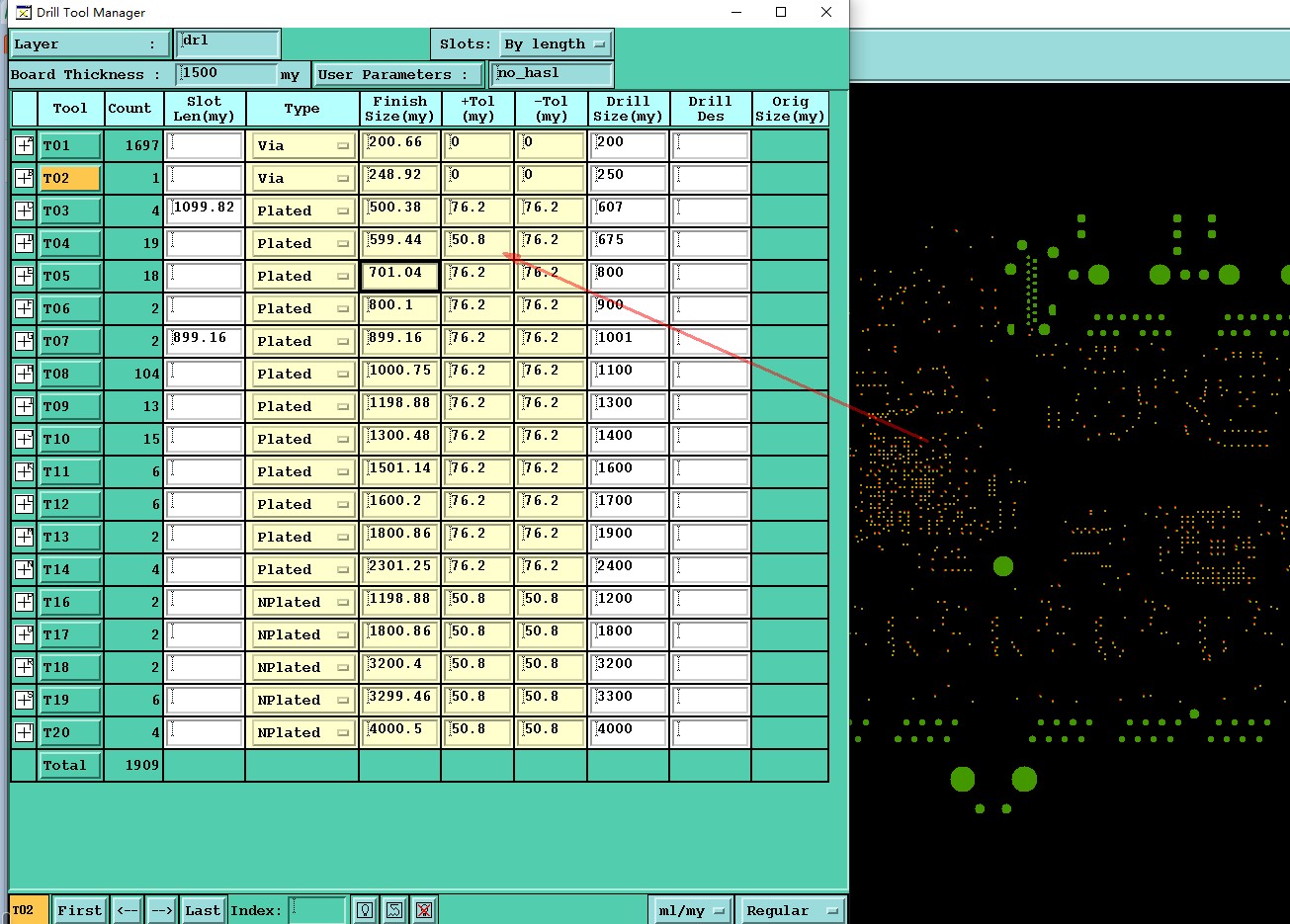Viewport: 1290px width, 924px height.
Task: Edit T05 finish size field 701.04
Action: (400, 276)
